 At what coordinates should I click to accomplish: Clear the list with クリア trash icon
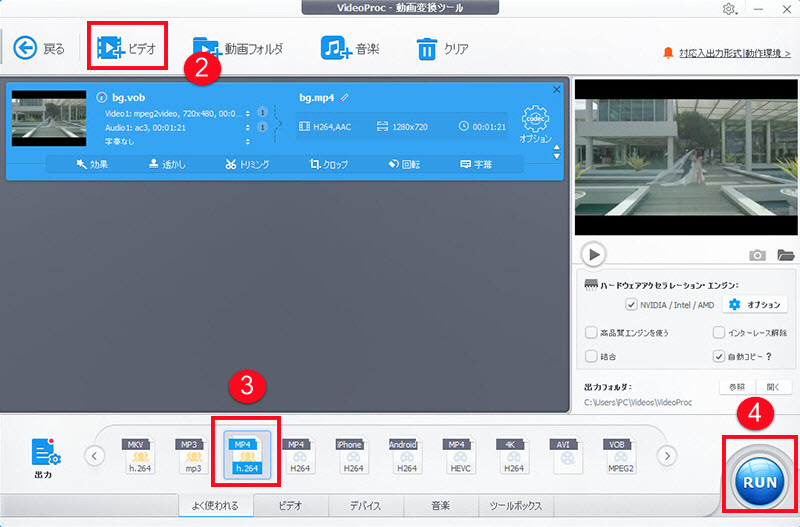(x=442, y=48)
